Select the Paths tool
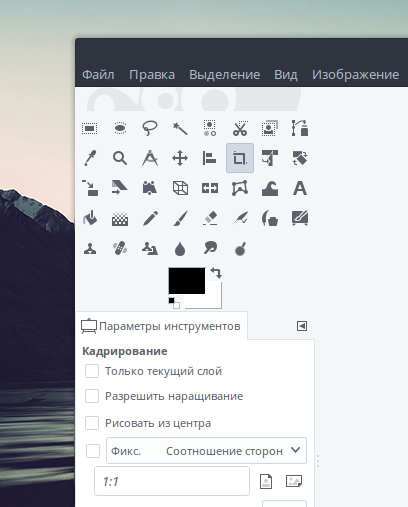The width and height of the screenshot is (408, 507). (300, 128)
